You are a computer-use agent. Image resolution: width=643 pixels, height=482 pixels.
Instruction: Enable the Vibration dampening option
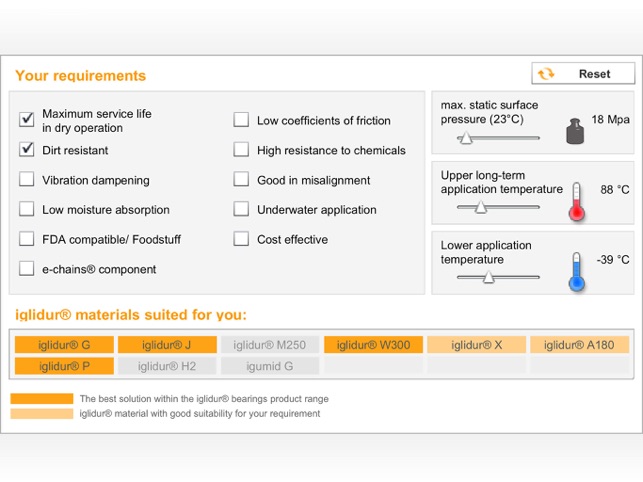point(27,180)
